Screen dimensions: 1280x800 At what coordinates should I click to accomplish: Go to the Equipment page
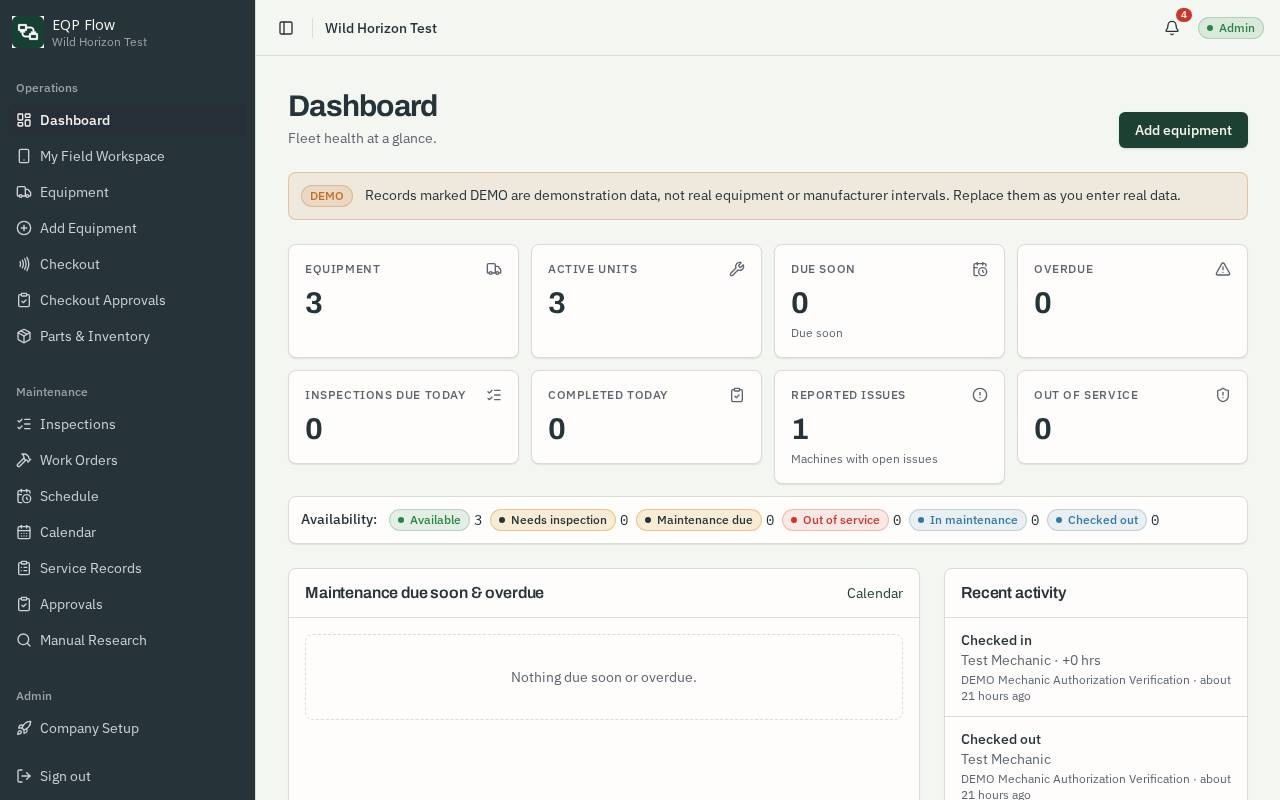128,192
